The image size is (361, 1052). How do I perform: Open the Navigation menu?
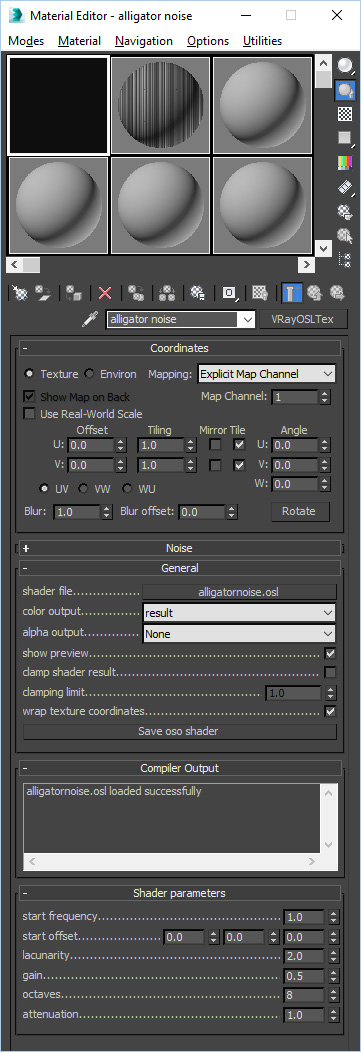point(144,41)
